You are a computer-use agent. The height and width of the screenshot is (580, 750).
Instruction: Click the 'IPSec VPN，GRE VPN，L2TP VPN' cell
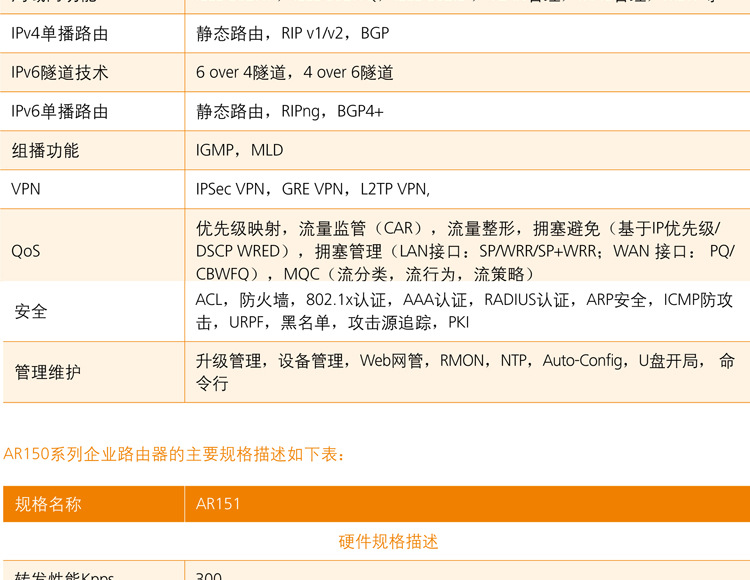[313, 189]
